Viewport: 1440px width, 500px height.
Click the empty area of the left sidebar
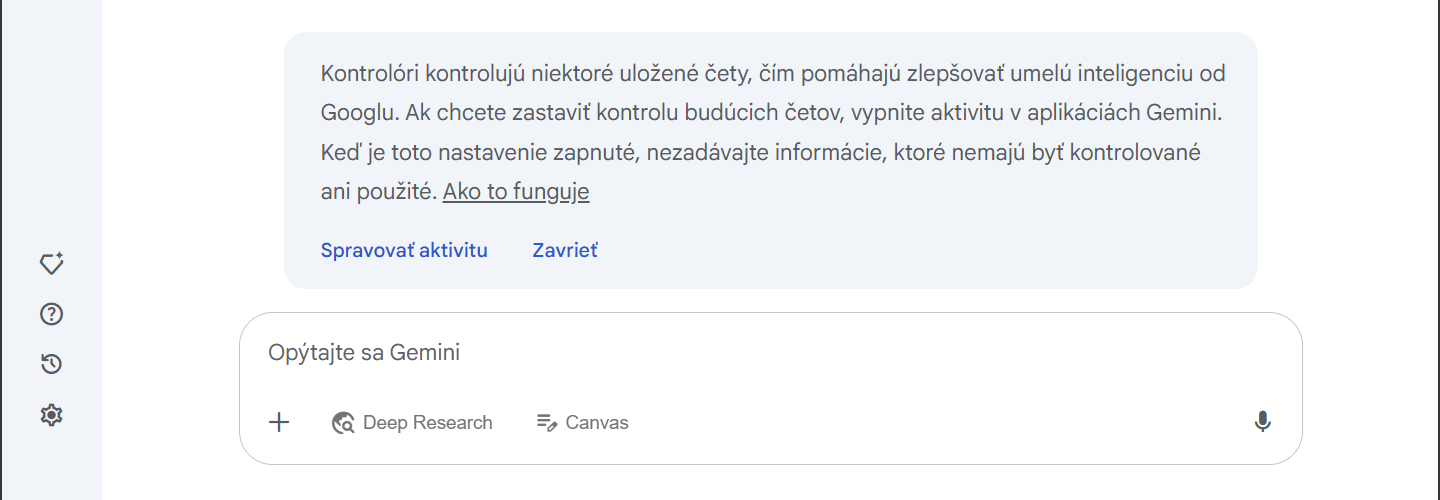51,120
